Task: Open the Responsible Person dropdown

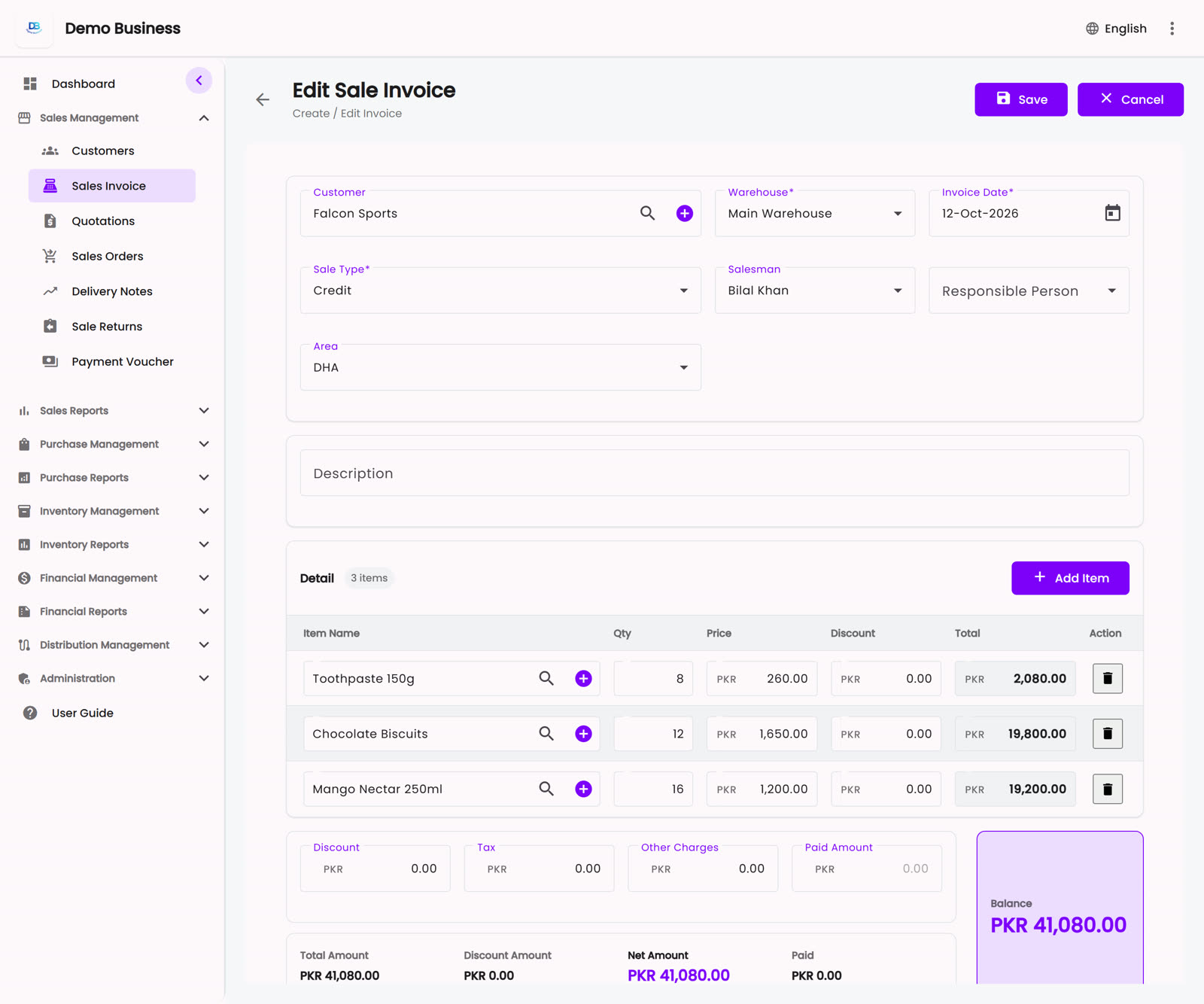Action: [x=1029, y=291]
